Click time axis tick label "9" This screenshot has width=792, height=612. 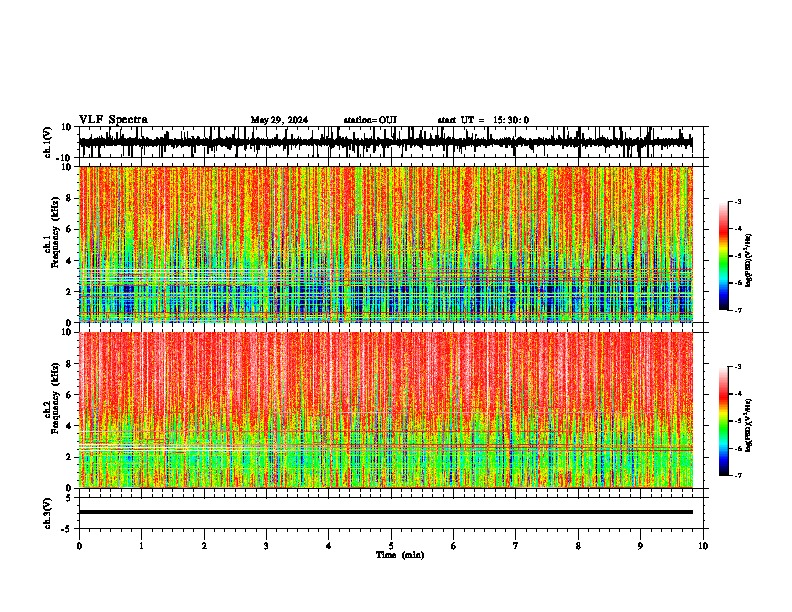coord(640,546)
